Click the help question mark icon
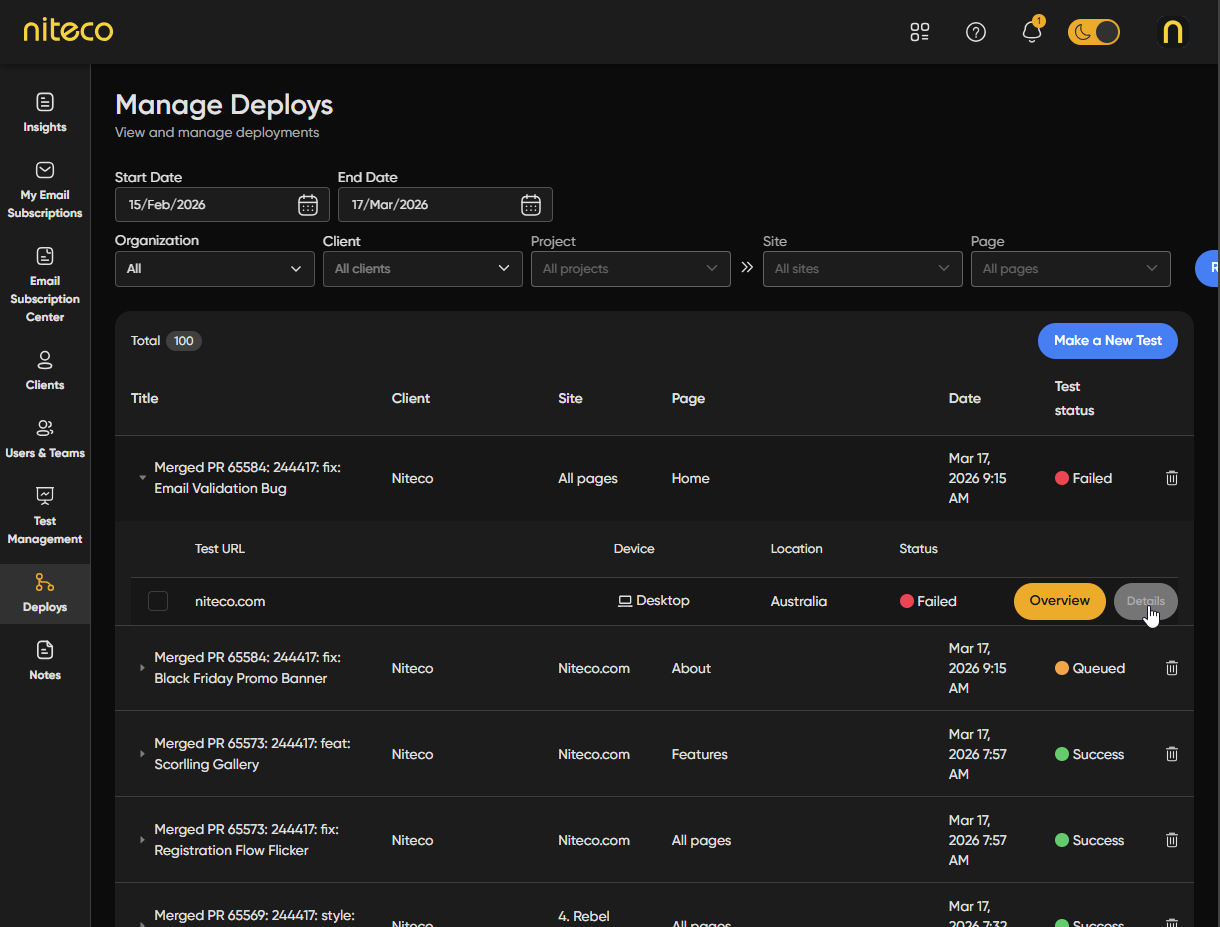 tap(976, 32)
